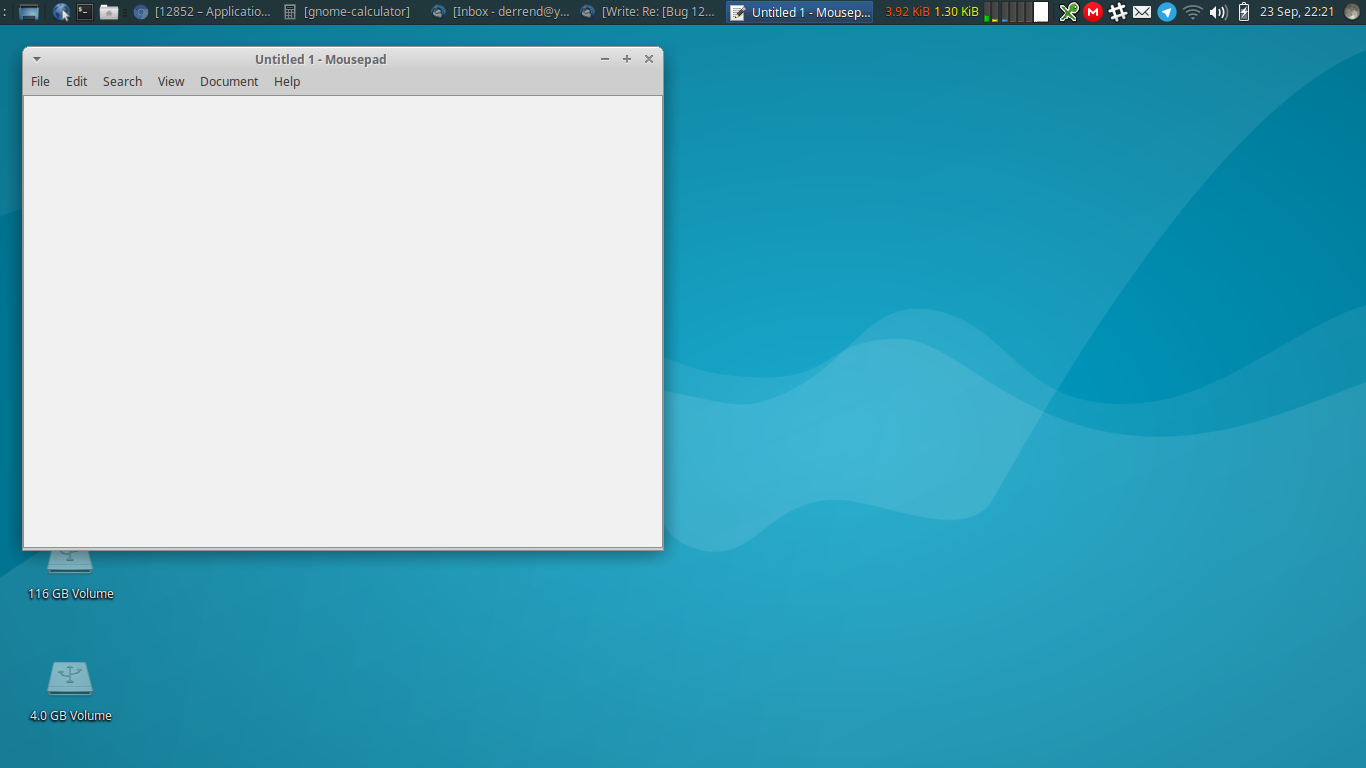Open the Wi-Fi network indicator
Screen dimensions: 1366x768
click(1192, 12)
